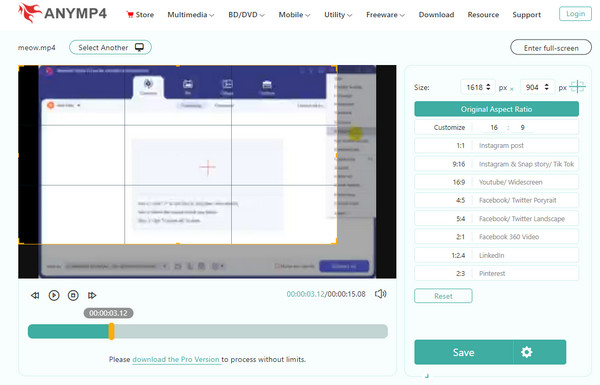Open the Support menu item
This screenshot has width=600, height=385.
click(x=527, y=15)
